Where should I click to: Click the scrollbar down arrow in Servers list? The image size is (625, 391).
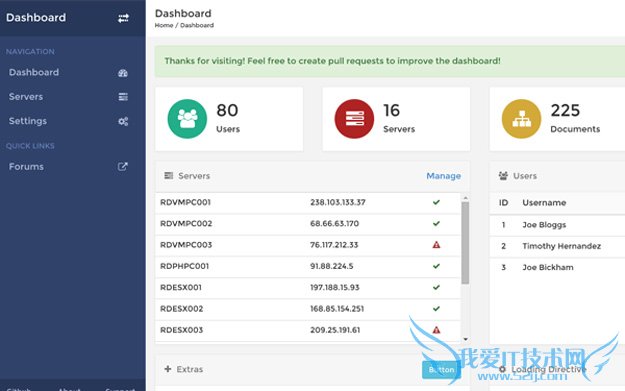pyautogui.click(x=465, y=339)
